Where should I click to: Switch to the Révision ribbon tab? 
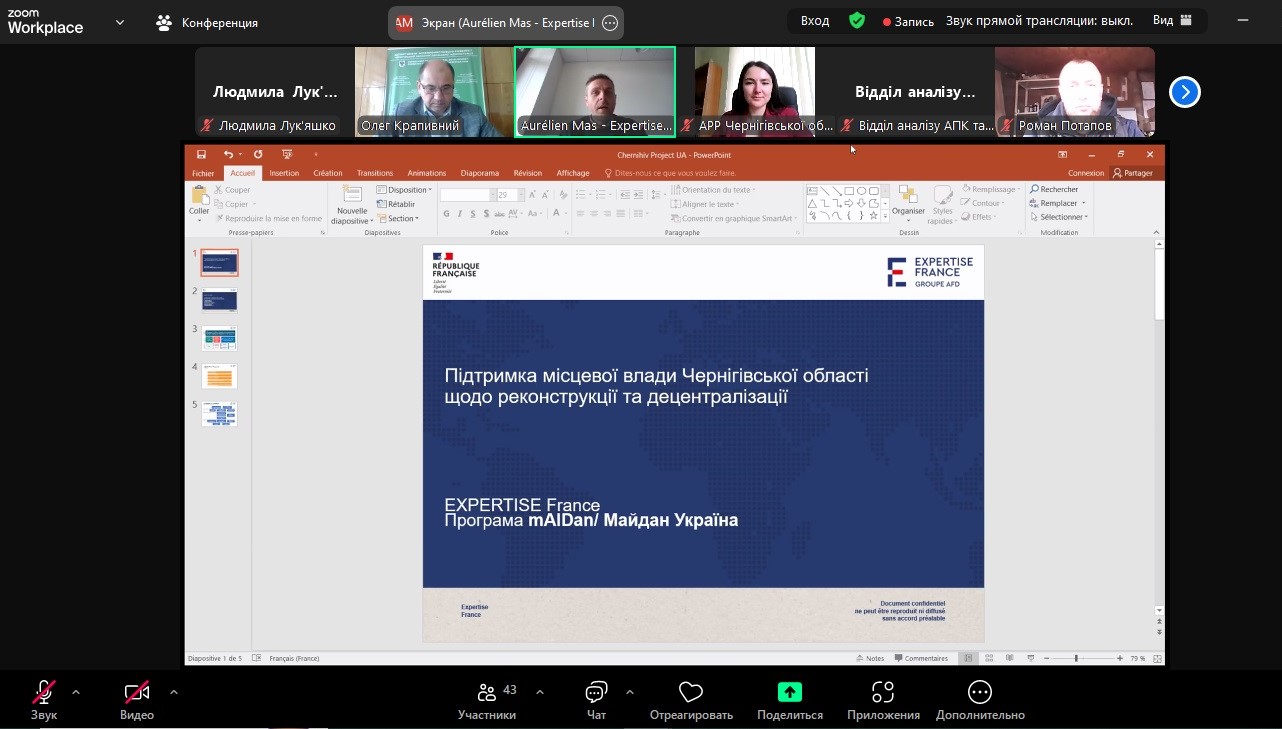point(527,173)
